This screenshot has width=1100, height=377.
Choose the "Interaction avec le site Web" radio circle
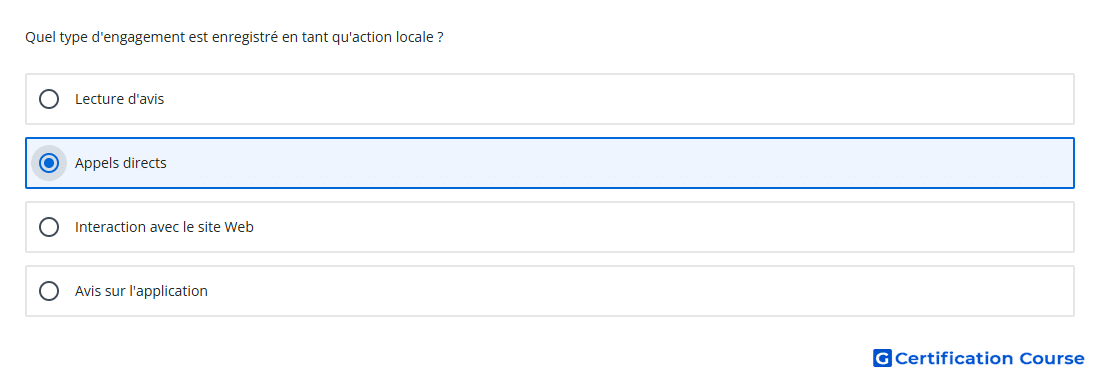tap(49, 227)
